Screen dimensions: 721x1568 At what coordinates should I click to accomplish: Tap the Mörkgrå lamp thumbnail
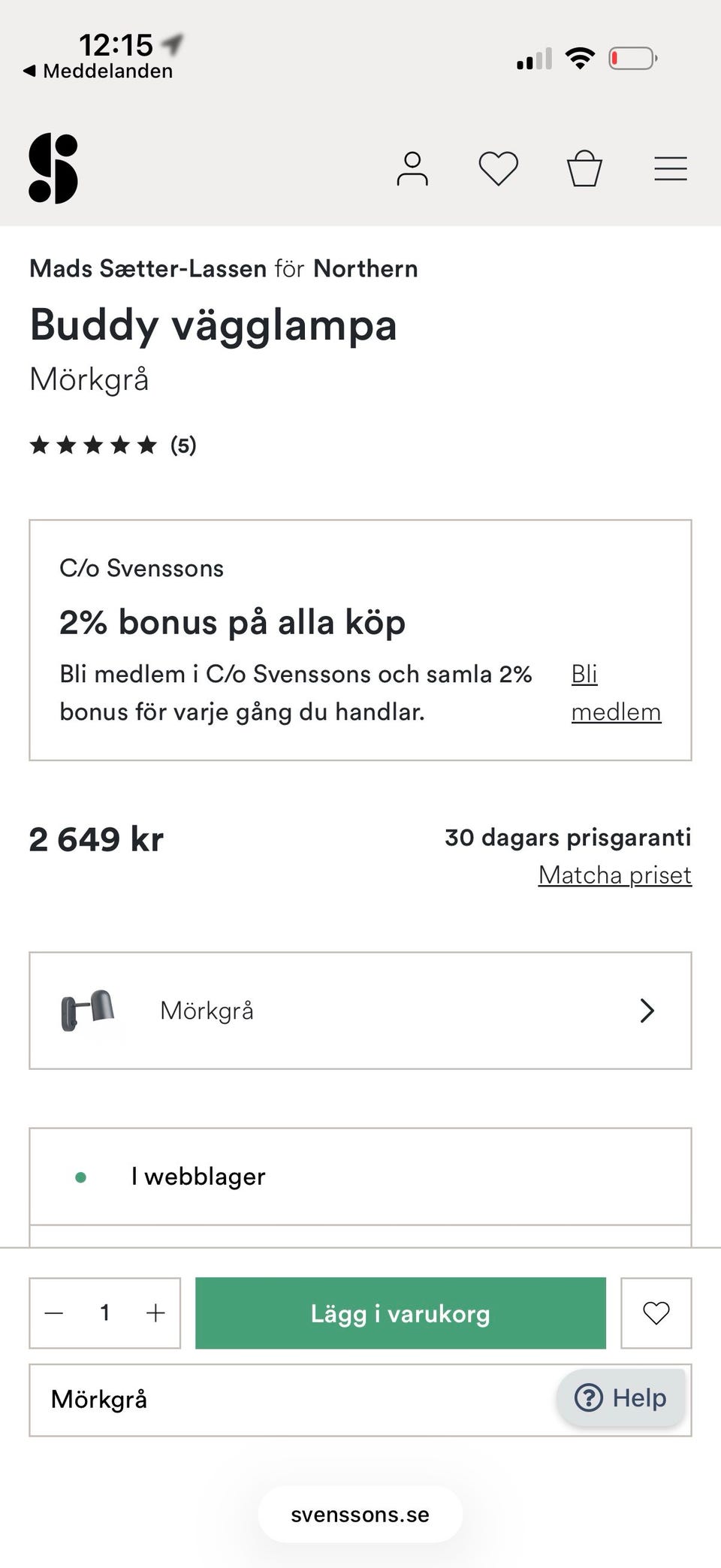point(88,1011)
